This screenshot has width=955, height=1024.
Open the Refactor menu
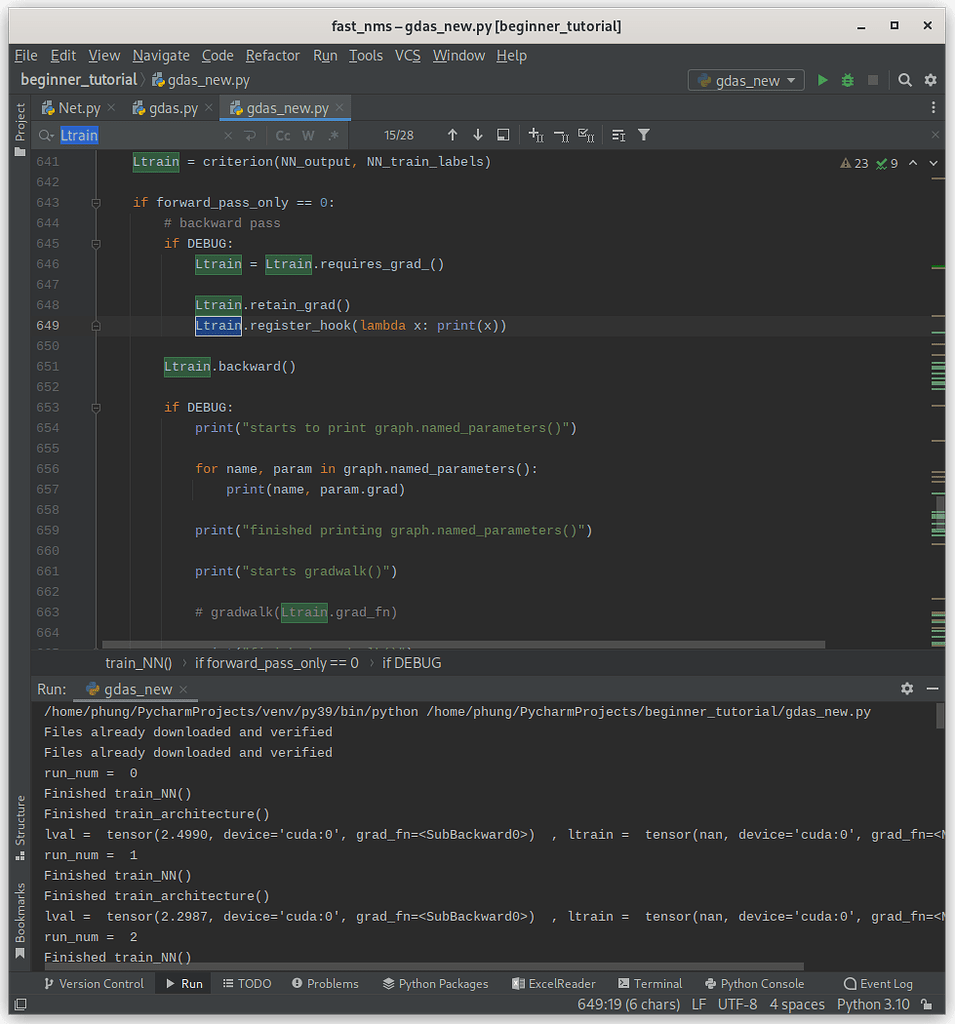[x=272, y=56]
